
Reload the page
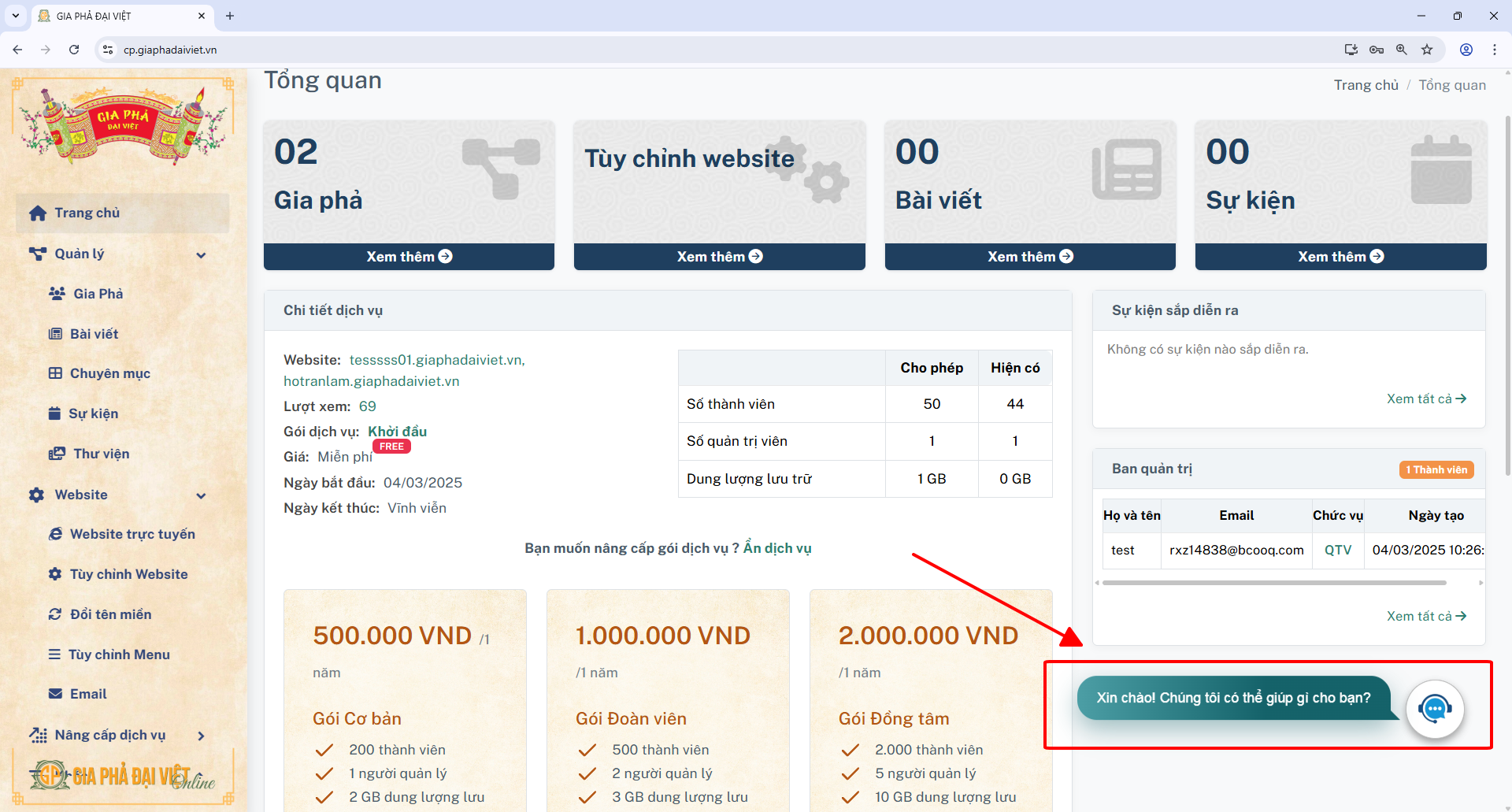[x=74, y=50]
